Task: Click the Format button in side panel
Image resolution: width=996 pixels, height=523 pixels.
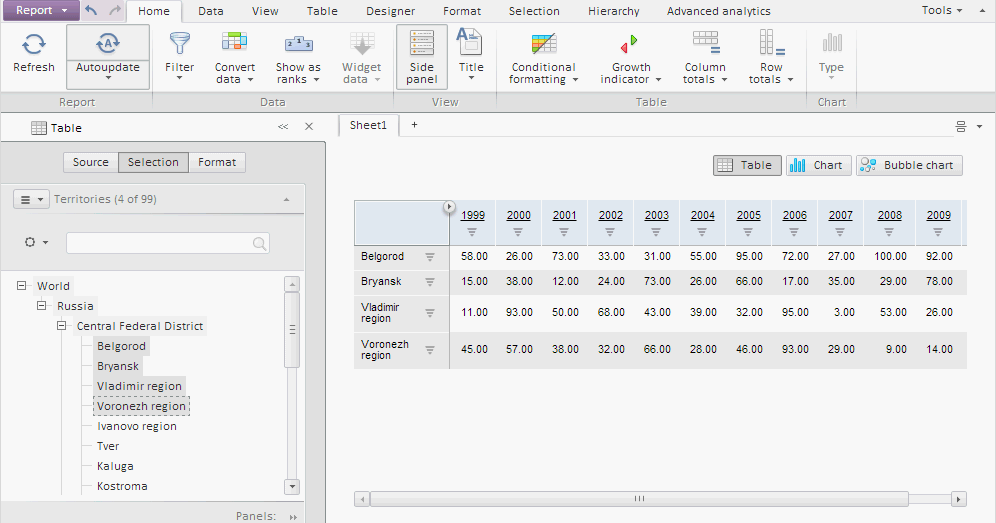Action: (217, 162)
